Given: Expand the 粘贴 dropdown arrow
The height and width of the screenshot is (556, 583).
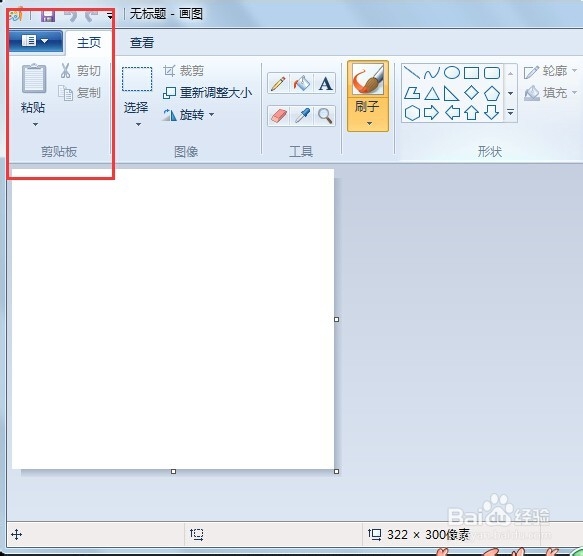Looking at the screenshot, I should (x=35, y=124).
